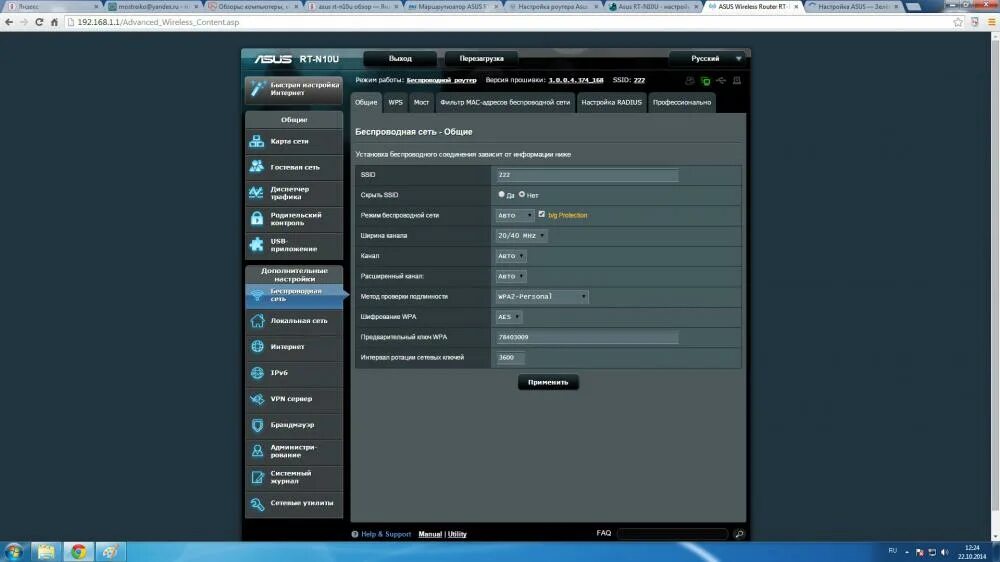The width and height of the screenshot is (1000, 562).
Task: Bookmark page with the star icon
Action: [958, 22]
